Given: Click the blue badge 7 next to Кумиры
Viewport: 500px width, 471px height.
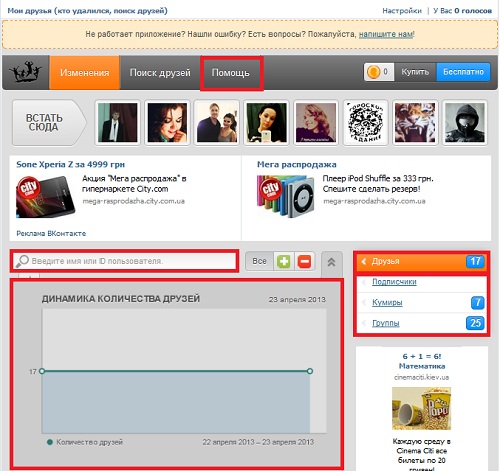Looking at the screenshot, I should [477, 302].
